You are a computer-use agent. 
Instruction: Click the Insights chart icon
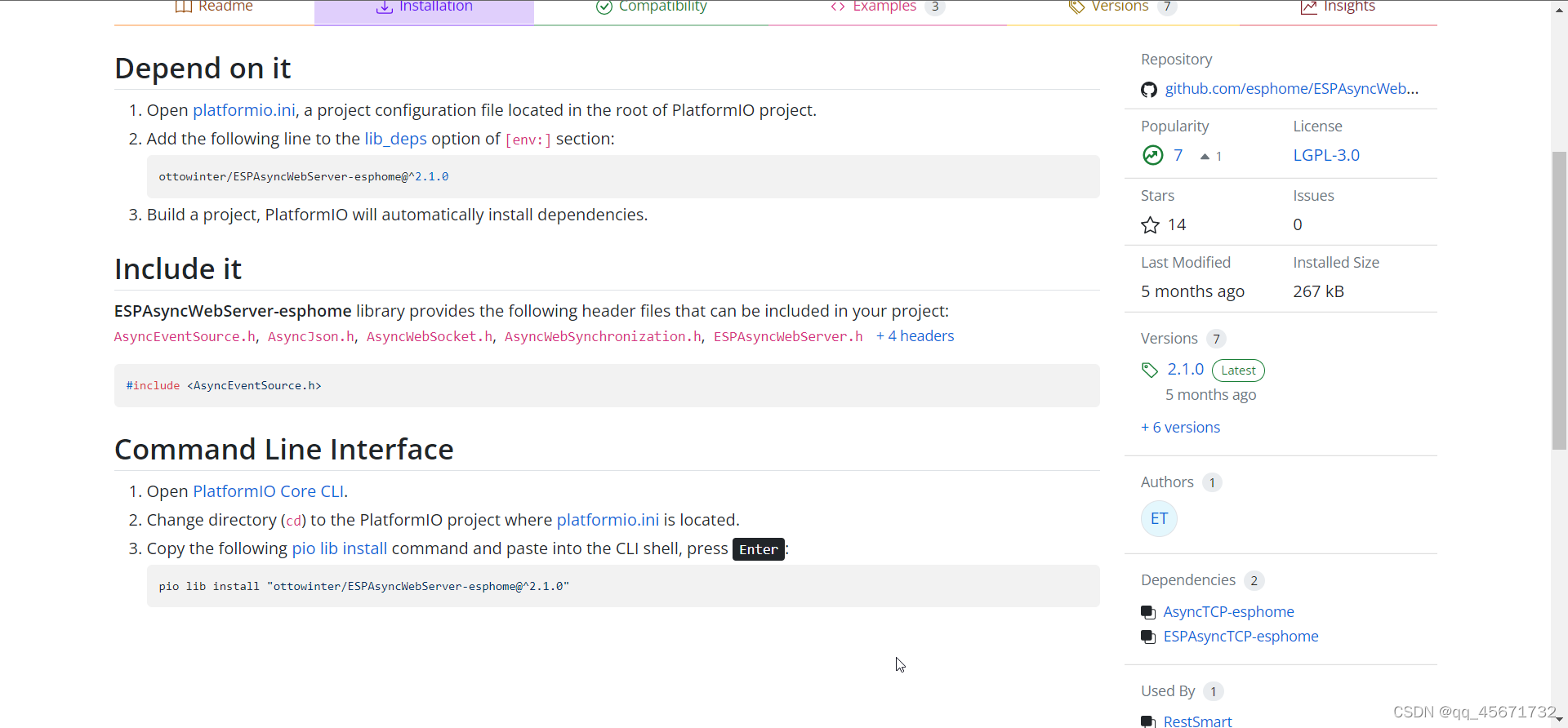(1309, 7)
